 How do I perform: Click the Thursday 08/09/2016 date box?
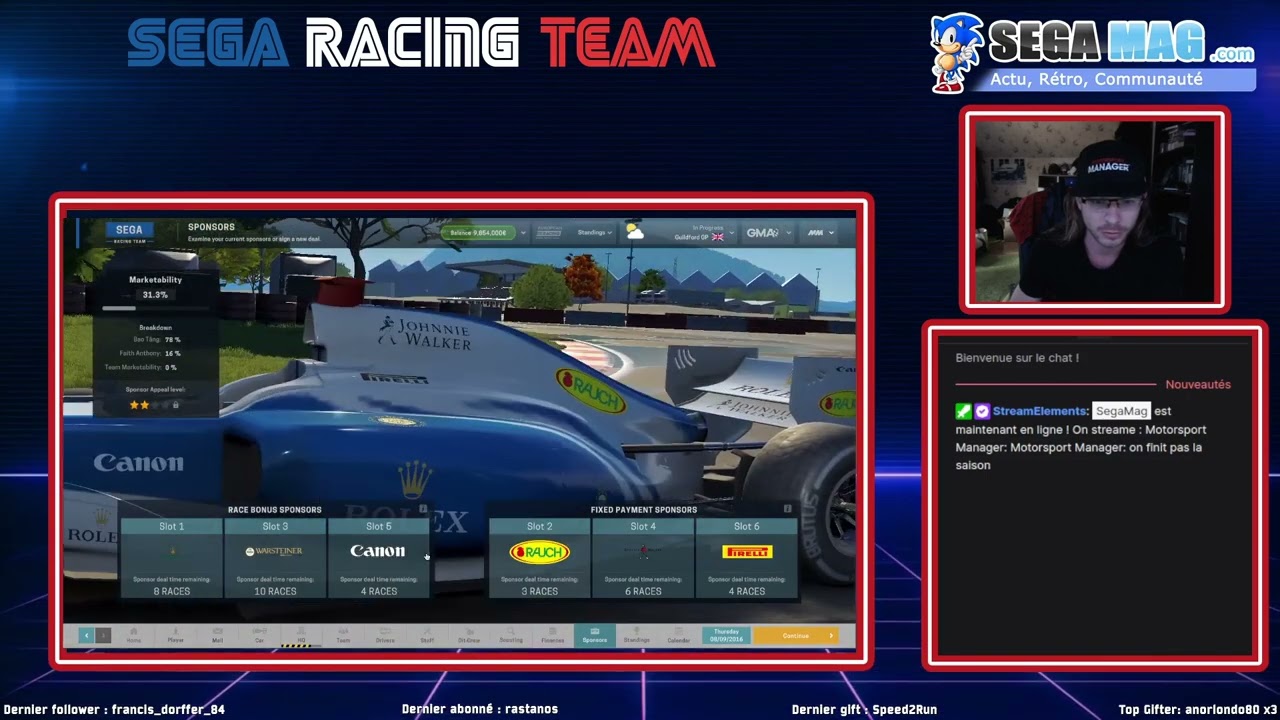(x=726, y=635)
